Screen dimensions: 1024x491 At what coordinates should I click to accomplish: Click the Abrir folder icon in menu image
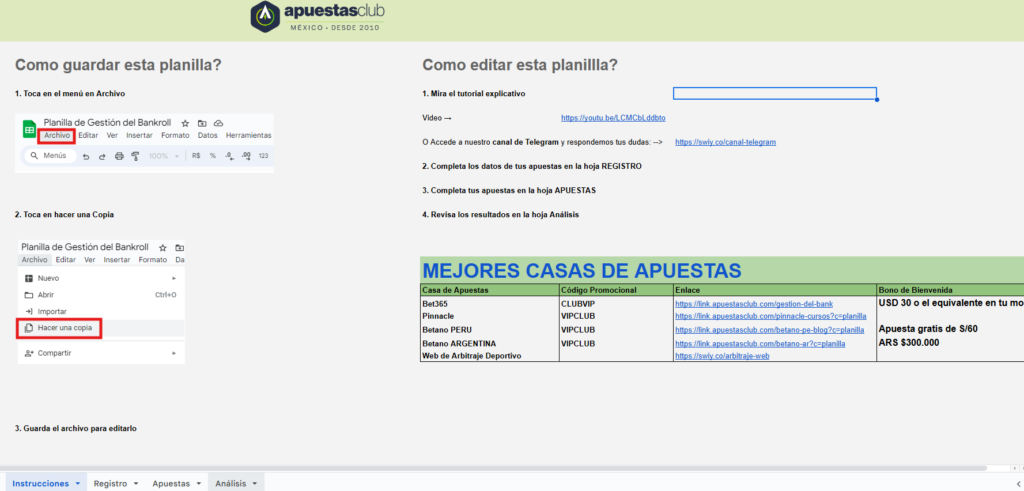pyautogui.click(x=29, y=294)
